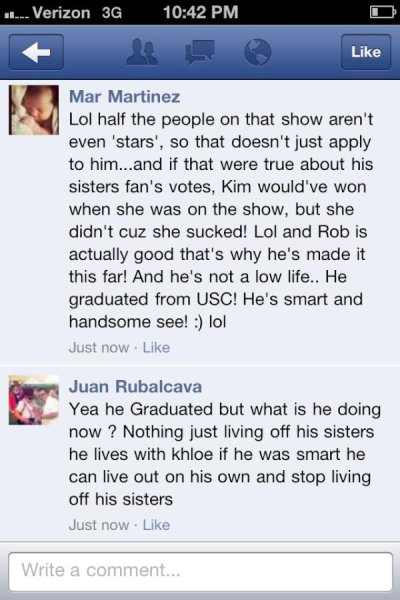Tap the back arrow button
Image resolution: width=400 pixels, height=600 pixels.
click(36, 52)
